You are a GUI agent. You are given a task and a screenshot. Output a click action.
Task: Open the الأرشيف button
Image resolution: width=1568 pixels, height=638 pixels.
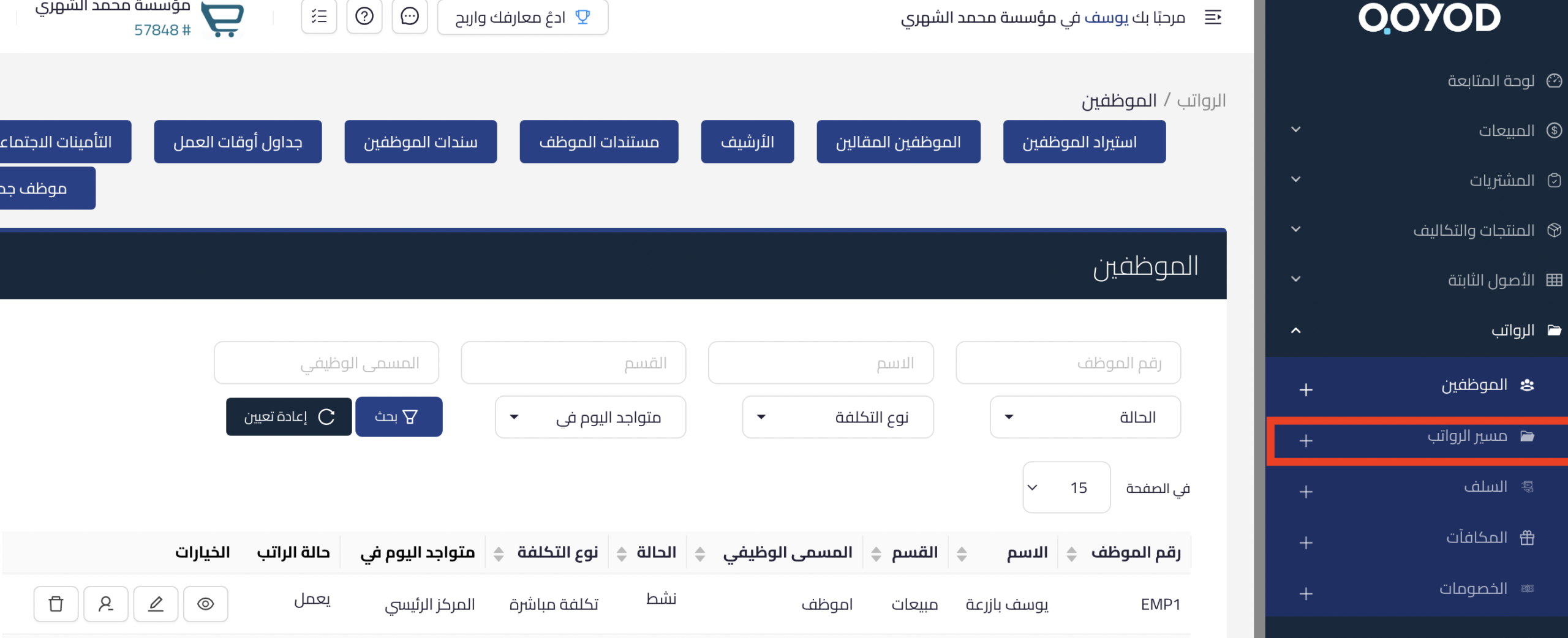(x=747, y=141)
